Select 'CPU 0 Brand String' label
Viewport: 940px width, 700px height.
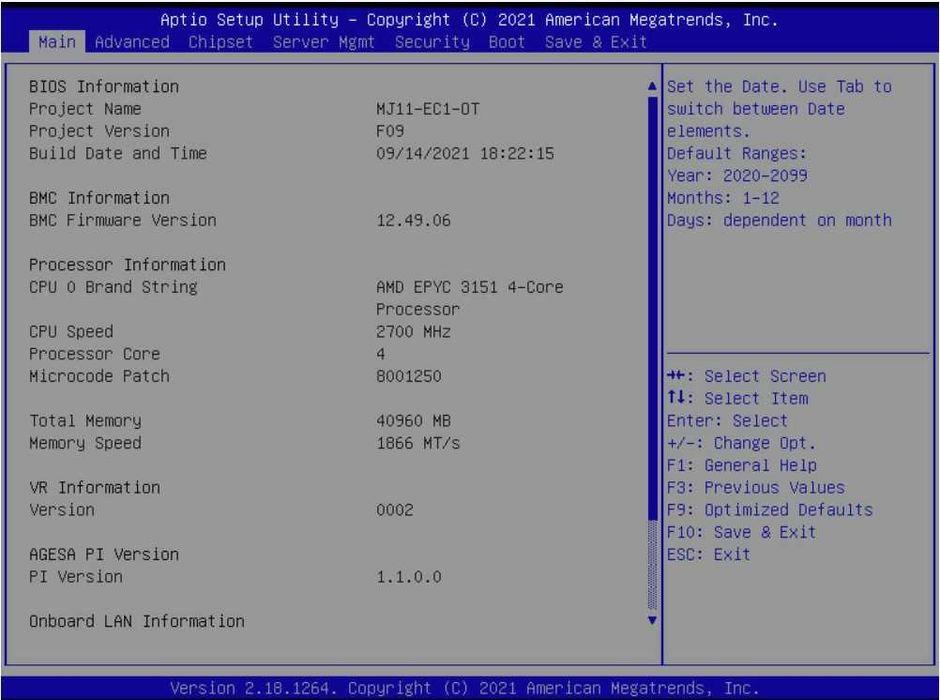(113, 286)
